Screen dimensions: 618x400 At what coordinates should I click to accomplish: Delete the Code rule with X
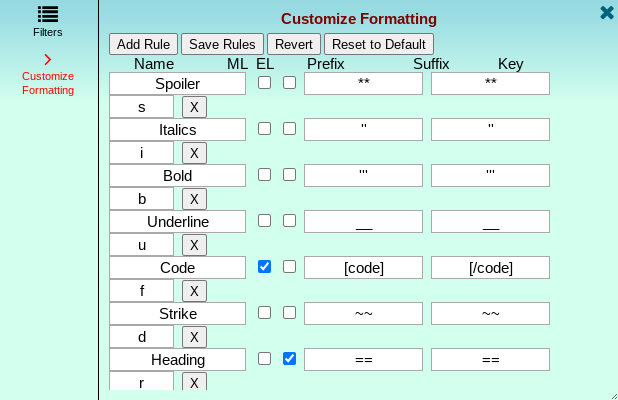(x=194, y=291)
